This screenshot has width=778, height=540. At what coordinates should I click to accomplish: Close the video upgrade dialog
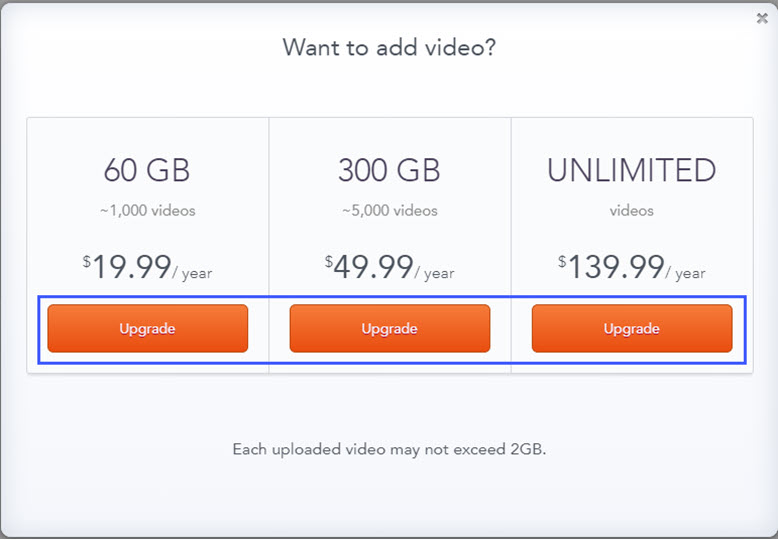click(762, 18)
